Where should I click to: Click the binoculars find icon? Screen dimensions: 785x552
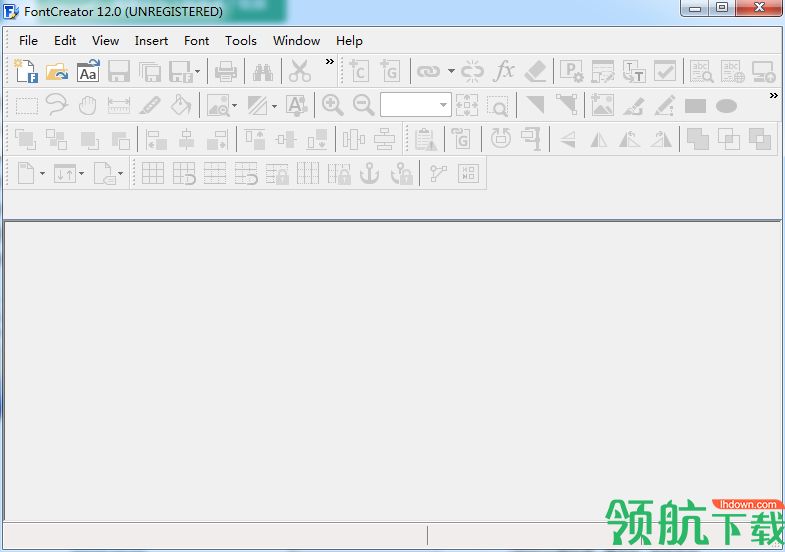point(263,72)
